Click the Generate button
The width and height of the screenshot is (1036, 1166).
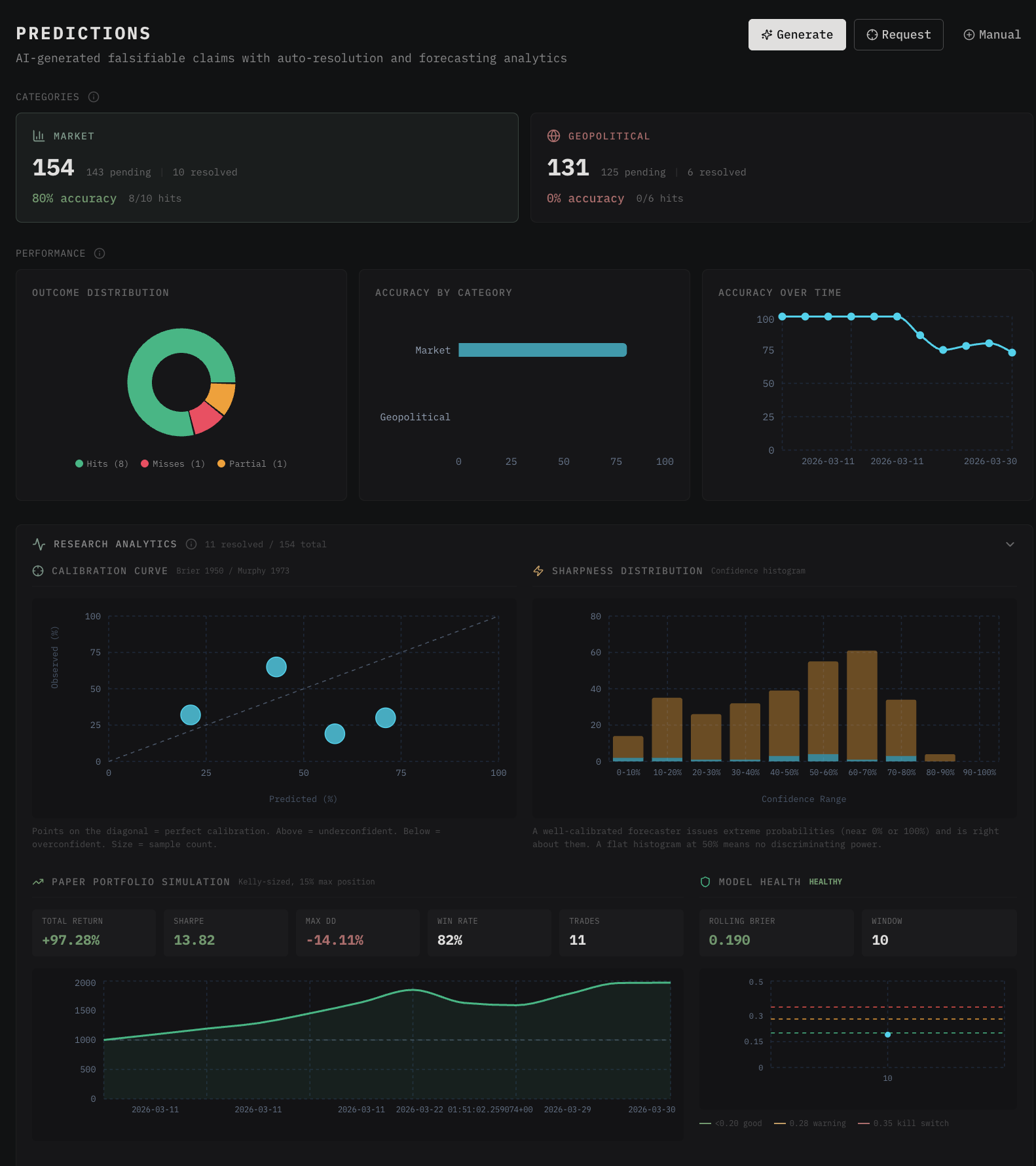tap(797, 35)
